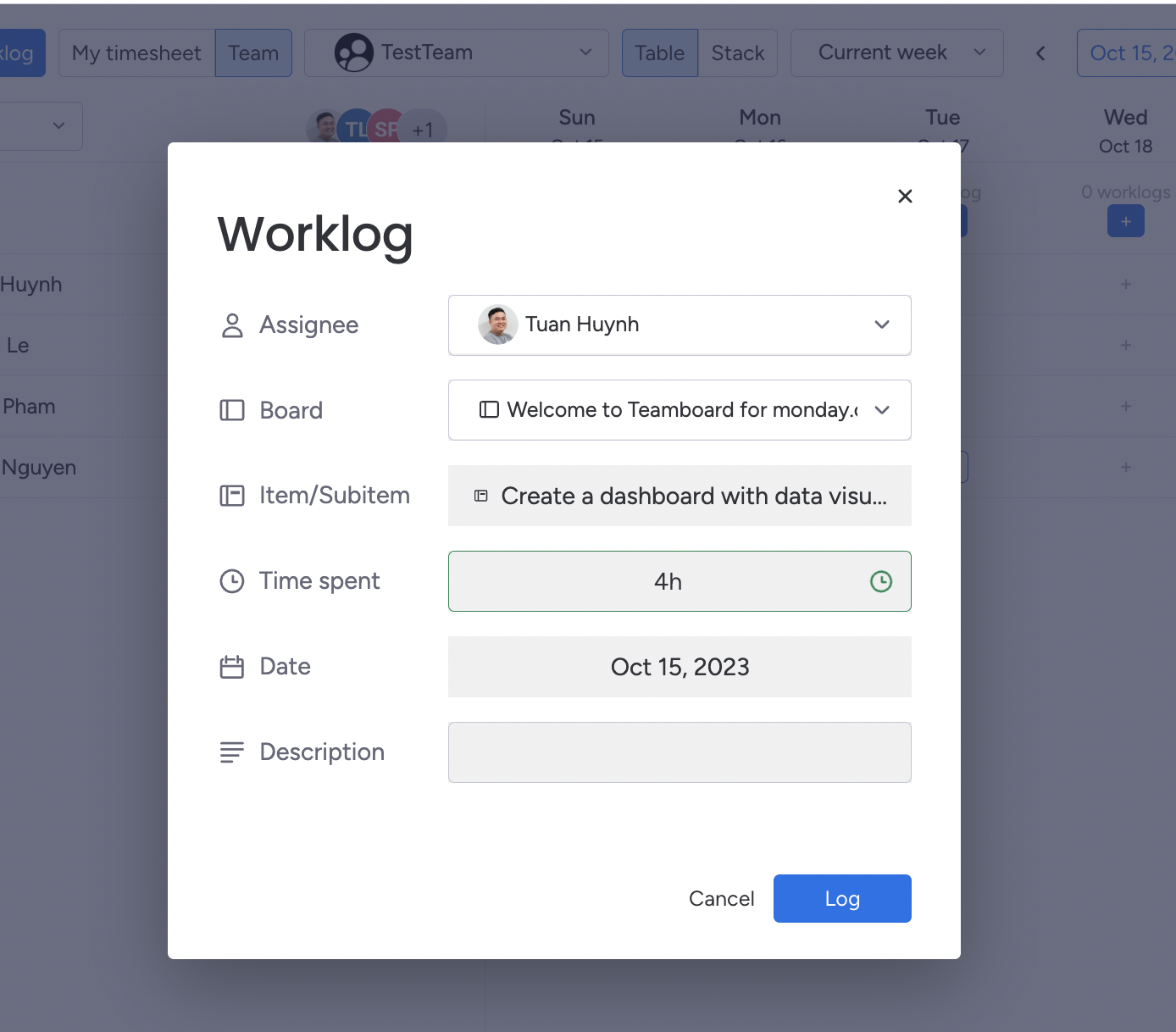Image resolution: width=1176 pixels, height=1032 pixels.
Task: Open the Assignee dropdown
Action: tap(881, 325)
